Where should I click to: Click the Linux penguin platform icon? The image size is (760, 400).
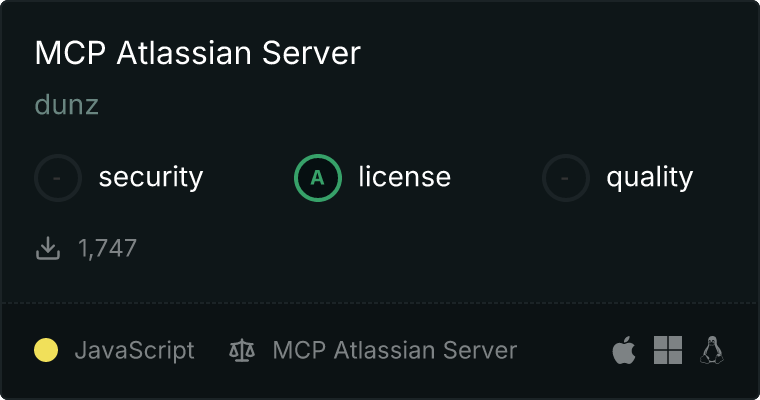(712, 350)
